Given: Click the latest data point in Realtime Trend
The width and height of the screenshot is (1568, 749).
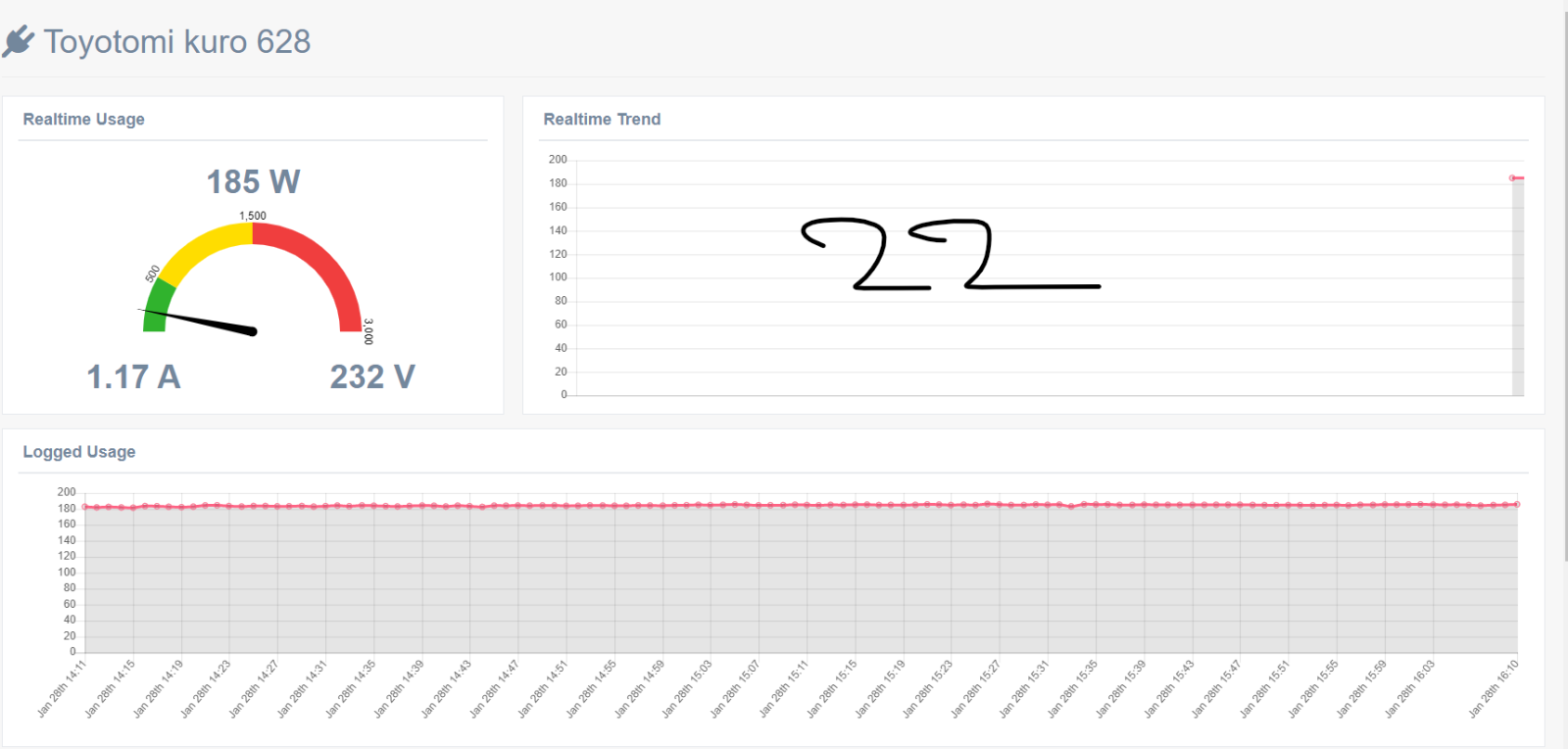Looking at the screenshot, I should 1513,177.
